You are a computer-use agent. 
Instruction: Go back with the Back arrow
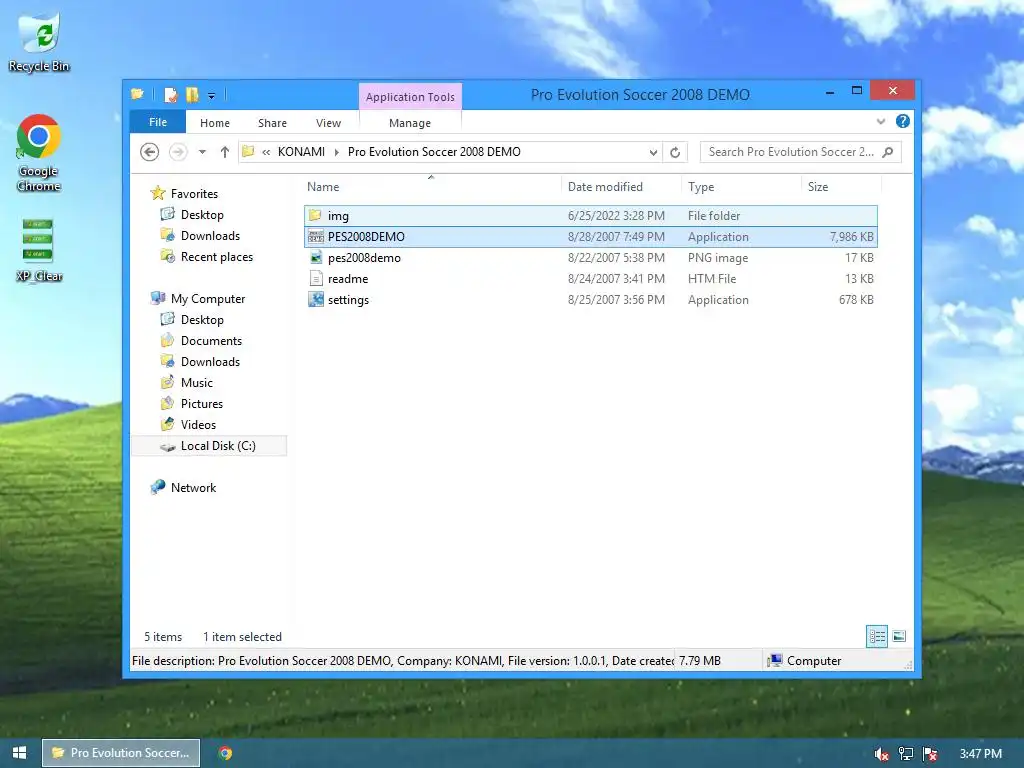(x=150, y=152)
